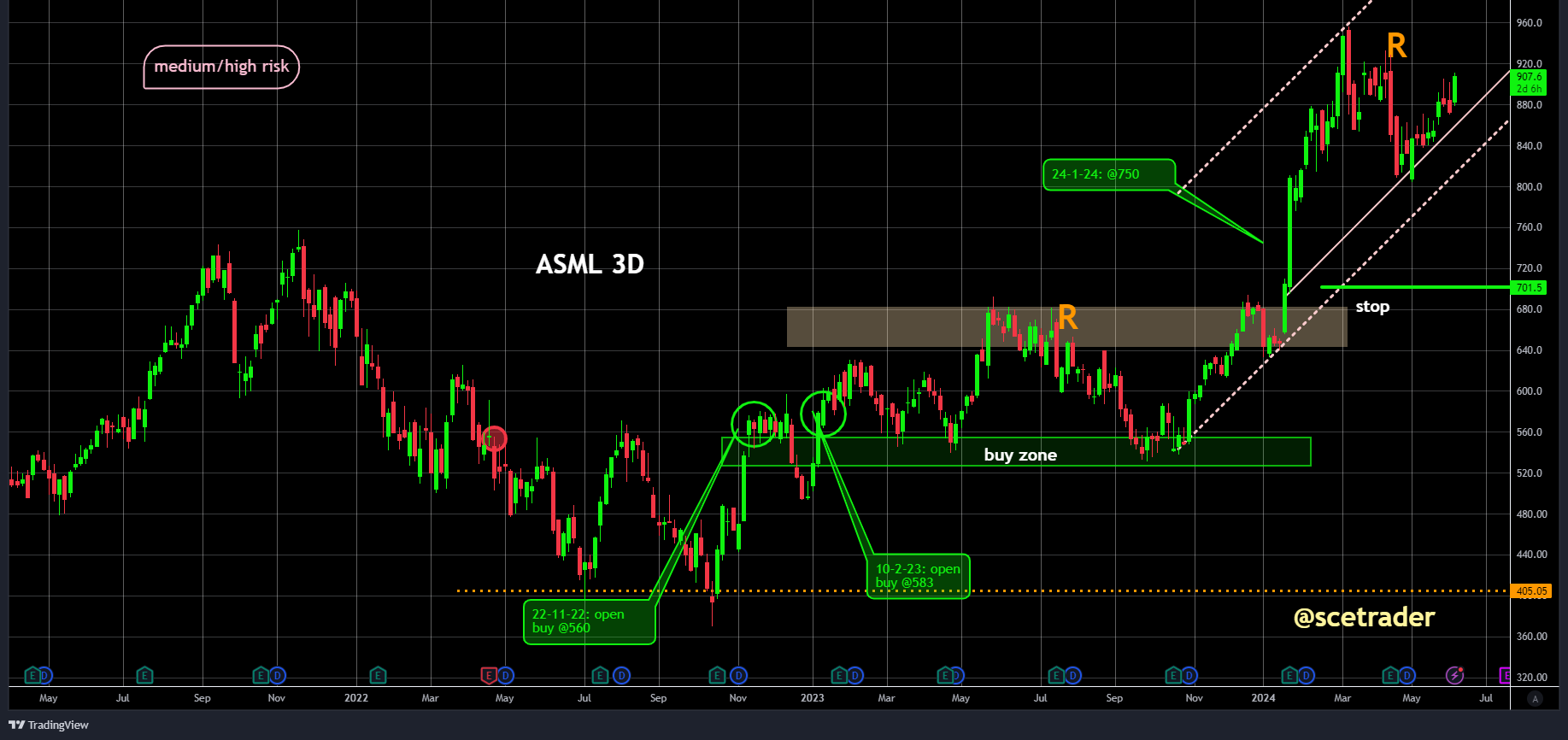Click the dividend D marker after Jul 2023
The image size is (1568, 740).
point(1073,676)
